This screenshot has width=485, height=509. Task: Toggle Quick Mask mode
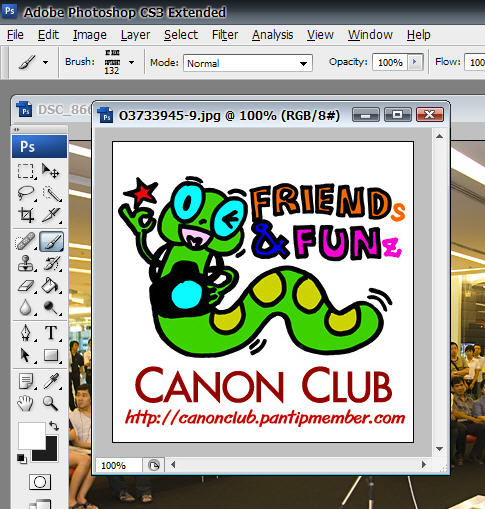(x=40, y=482)
